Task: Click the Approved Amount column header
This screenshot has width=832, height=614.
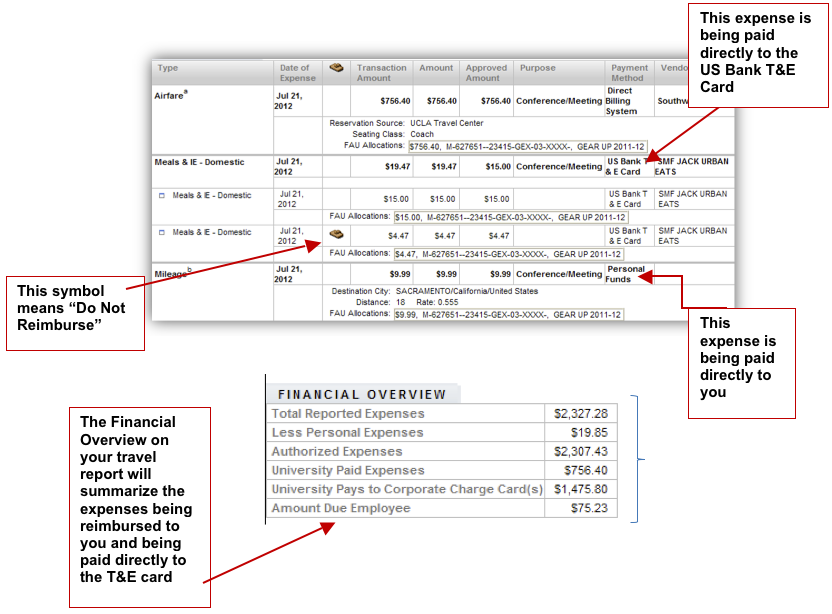Action: pos(486,73)
